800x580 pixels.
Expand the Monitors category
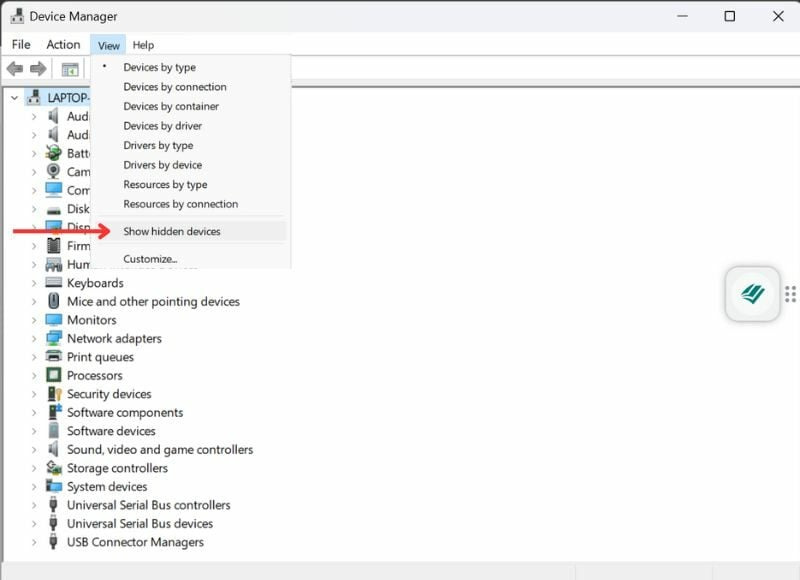point(34,320)
